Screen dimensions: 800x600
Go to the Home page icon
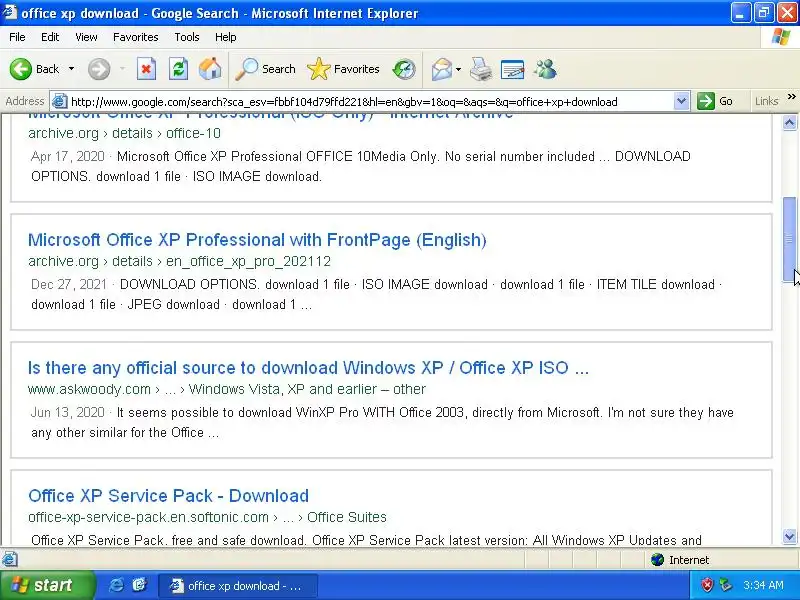point(210,69)
